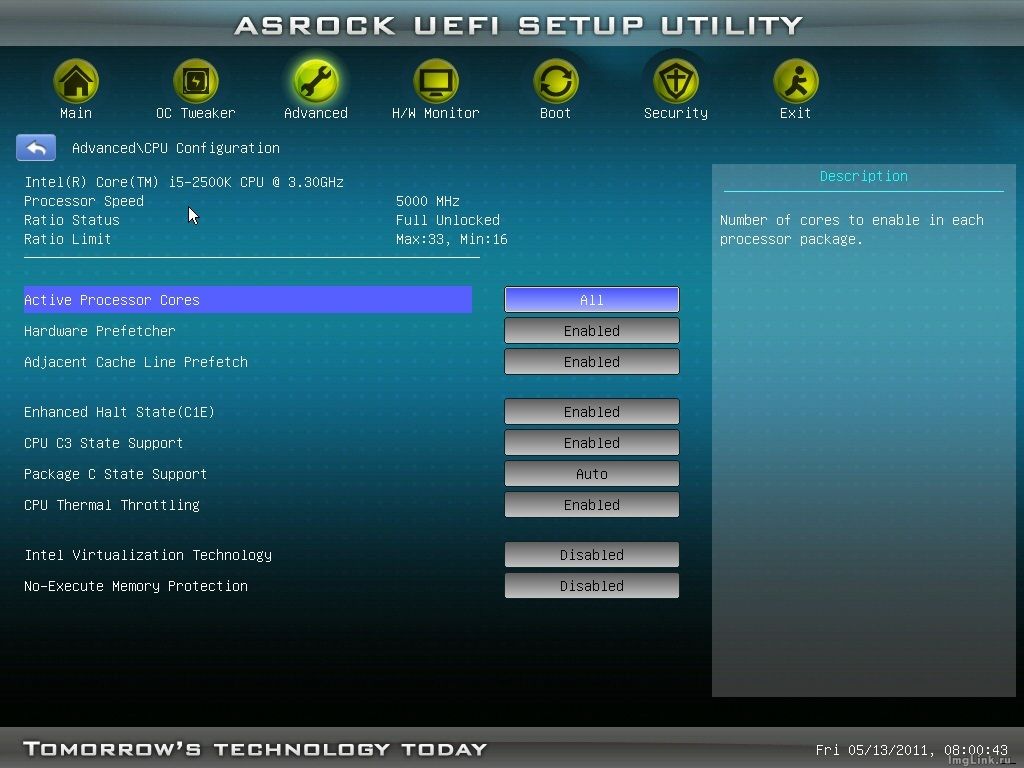This screenshot has width=1024, height=768.
Task: Switch to the OC Tweaker tab label
Action: coord(195,113)
